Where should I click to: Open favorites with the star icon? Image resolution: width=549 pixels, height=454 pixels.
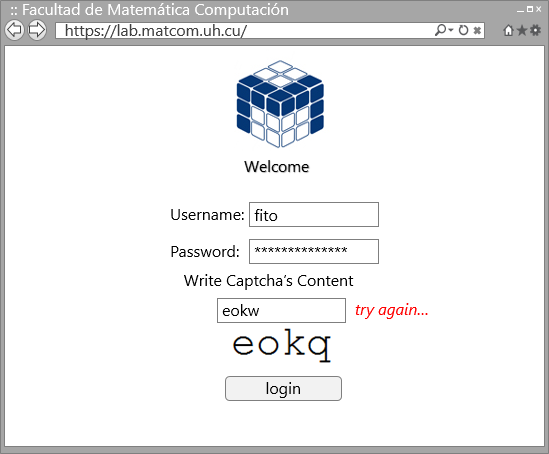pyautogui.click(x=522, y=30)
